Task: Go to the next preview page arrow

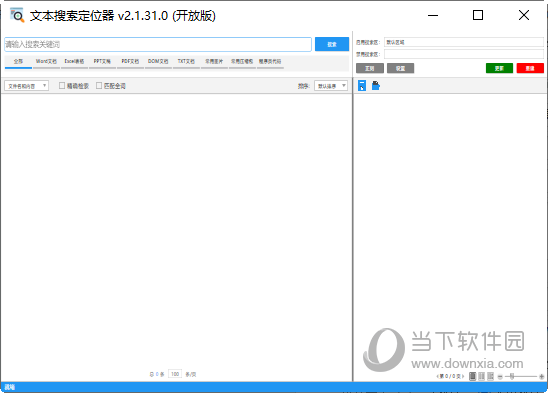Action: point(463,376)
